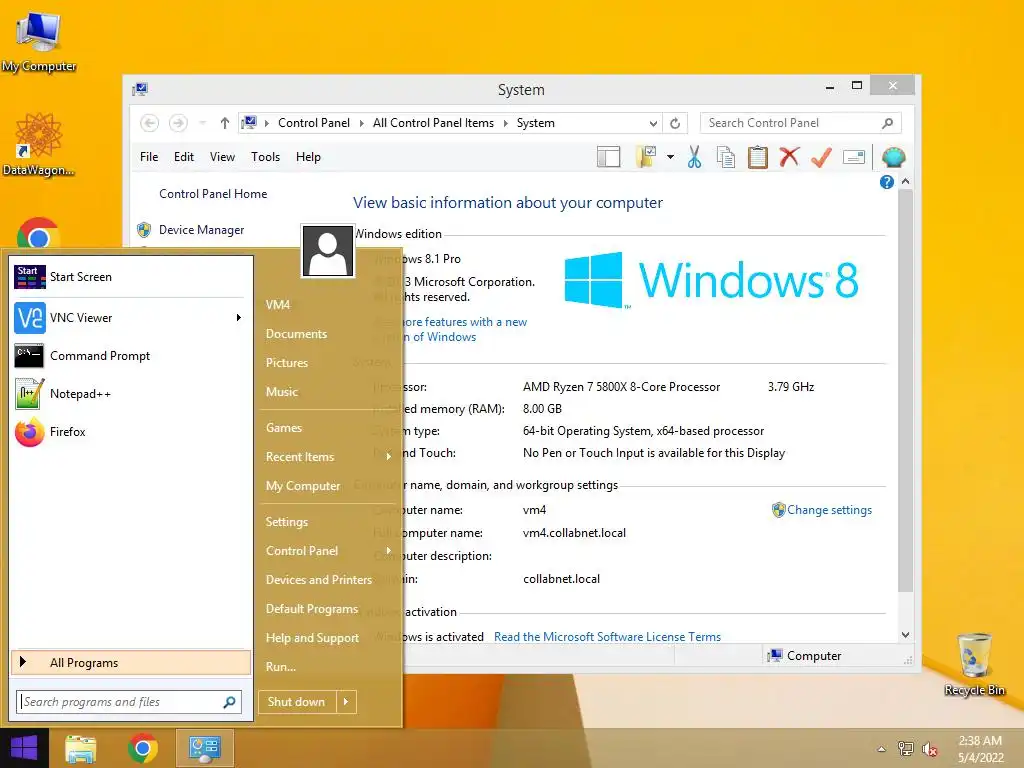Click the Paste clipboard toolbar icon
Viewport: 1024px width, 768px height.
click(758, 157)
